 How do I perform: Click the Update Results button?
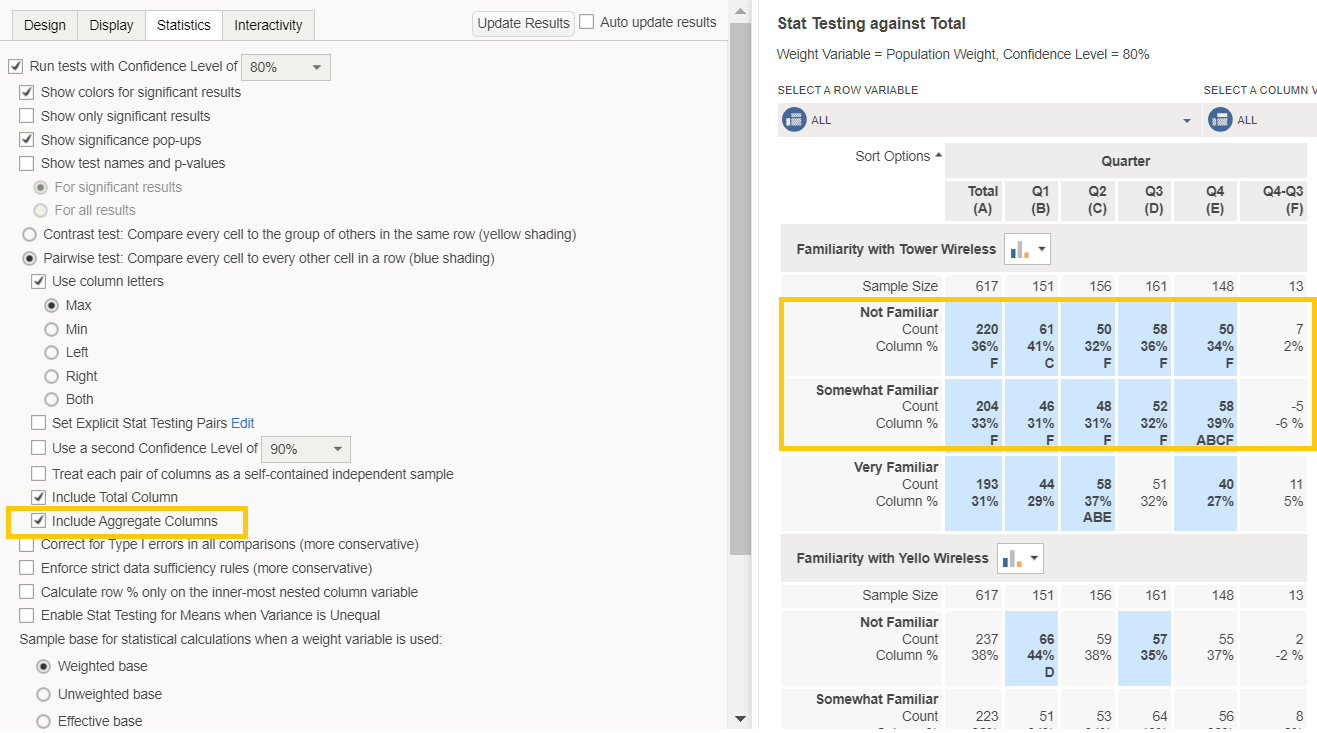tap(524, 23)
